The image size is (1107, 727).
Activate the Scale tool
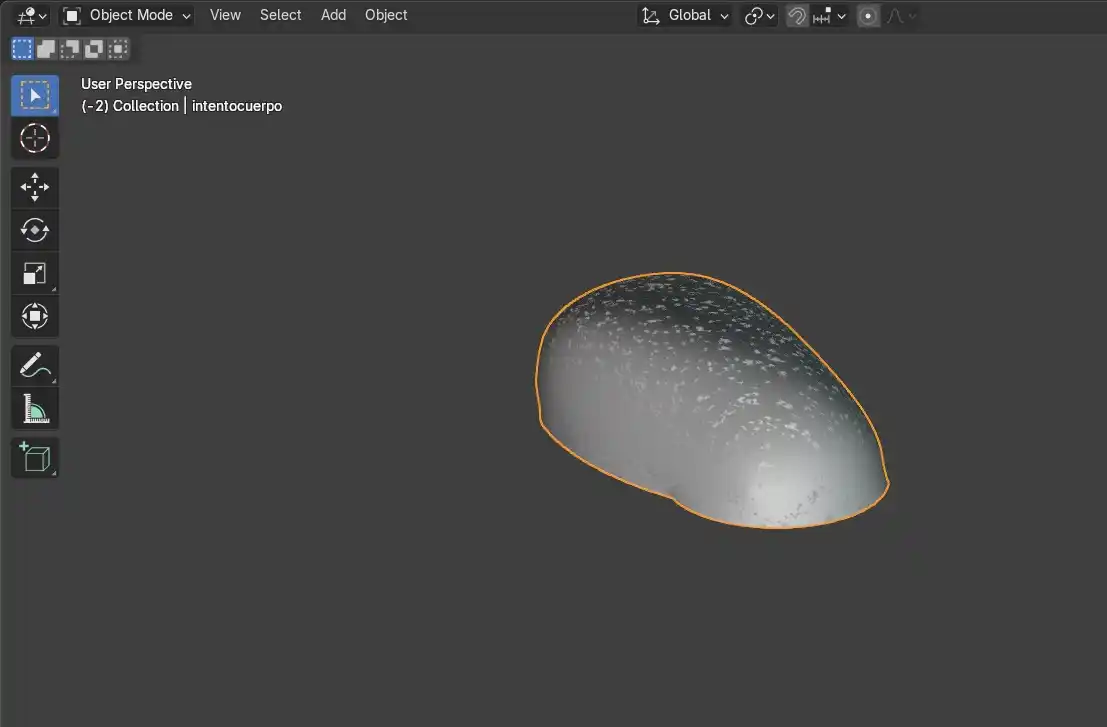pos(35,273)
